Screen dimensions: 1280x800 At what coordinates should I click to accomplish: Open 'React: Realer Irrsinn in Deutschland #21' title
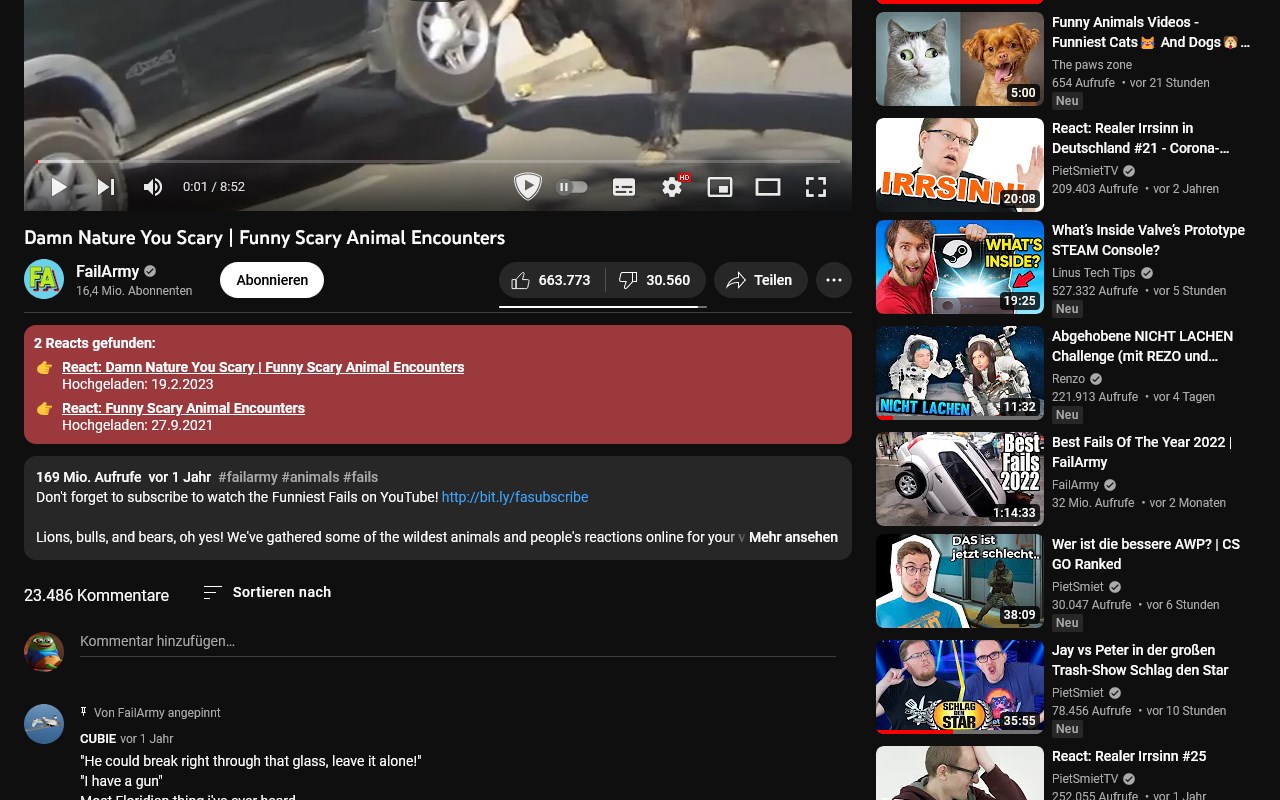point(1140,138)
